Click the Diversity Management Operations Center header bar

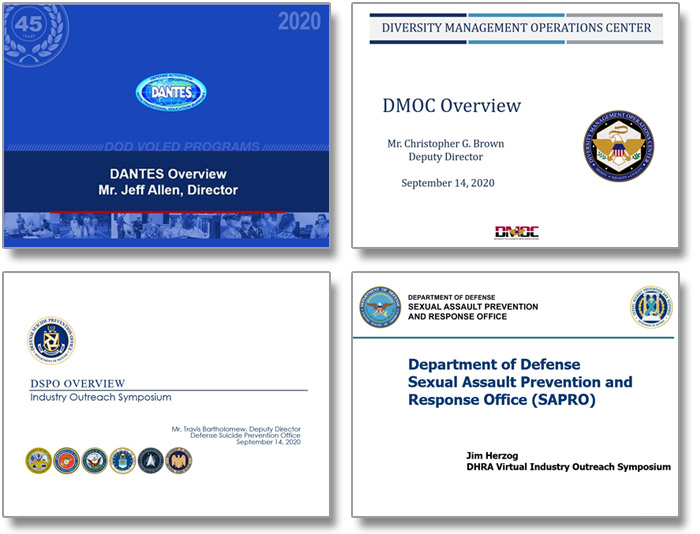click(516, 28)
